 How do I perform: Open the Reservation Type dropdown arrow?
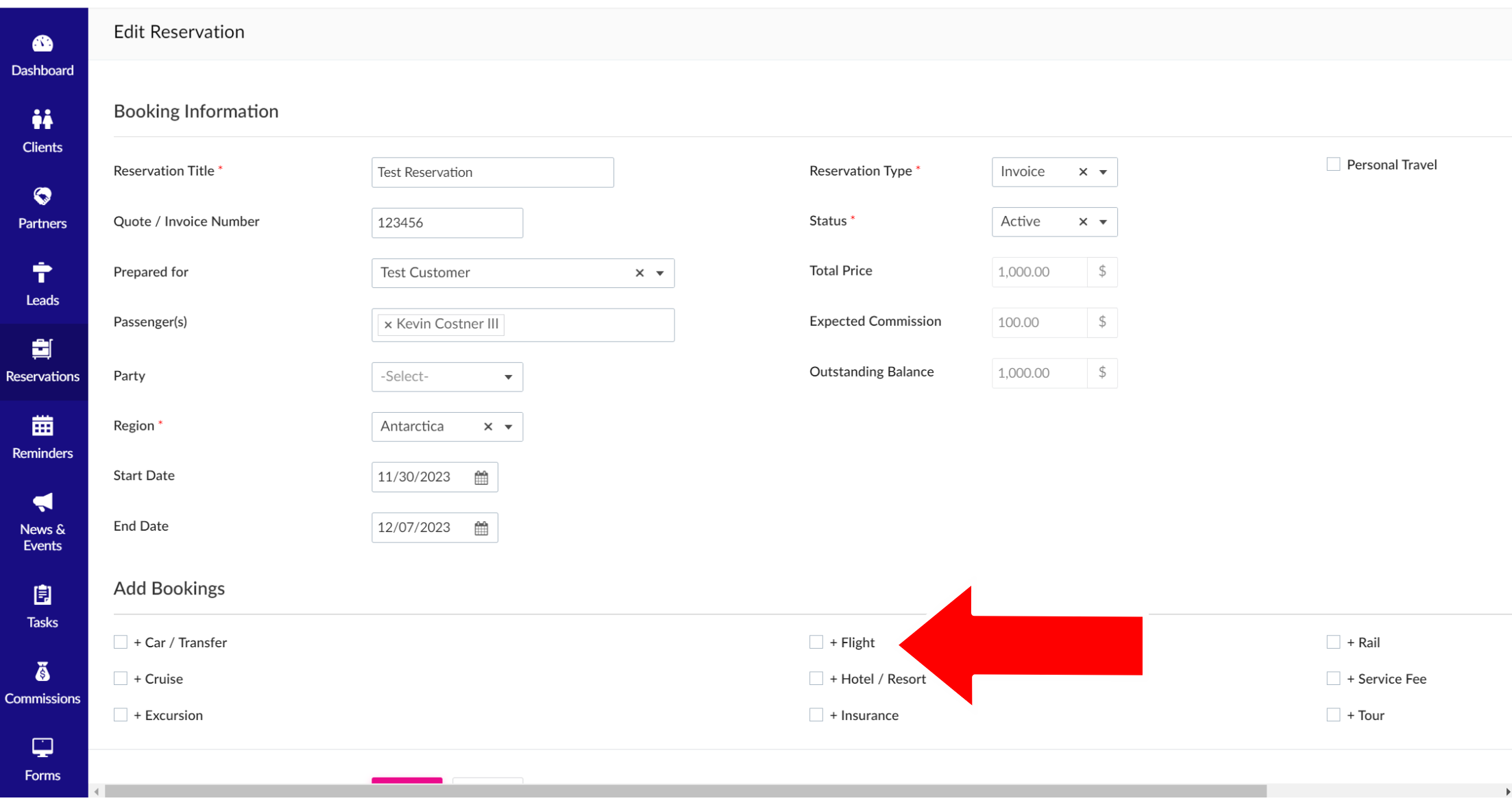(x=1103, y=172)
